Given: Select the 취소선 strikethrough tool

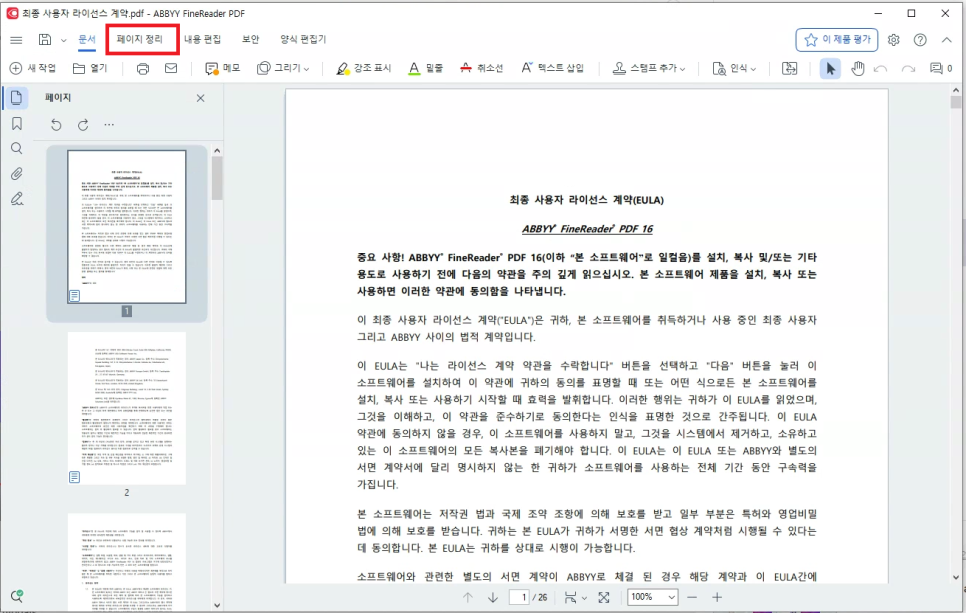Looking at the screenshot, I should coord(481,68).
